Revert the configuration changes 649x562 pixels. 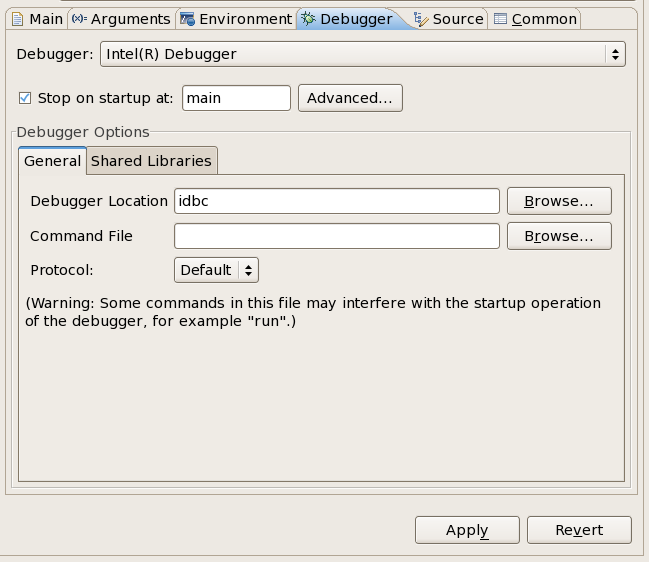[579, 530]
